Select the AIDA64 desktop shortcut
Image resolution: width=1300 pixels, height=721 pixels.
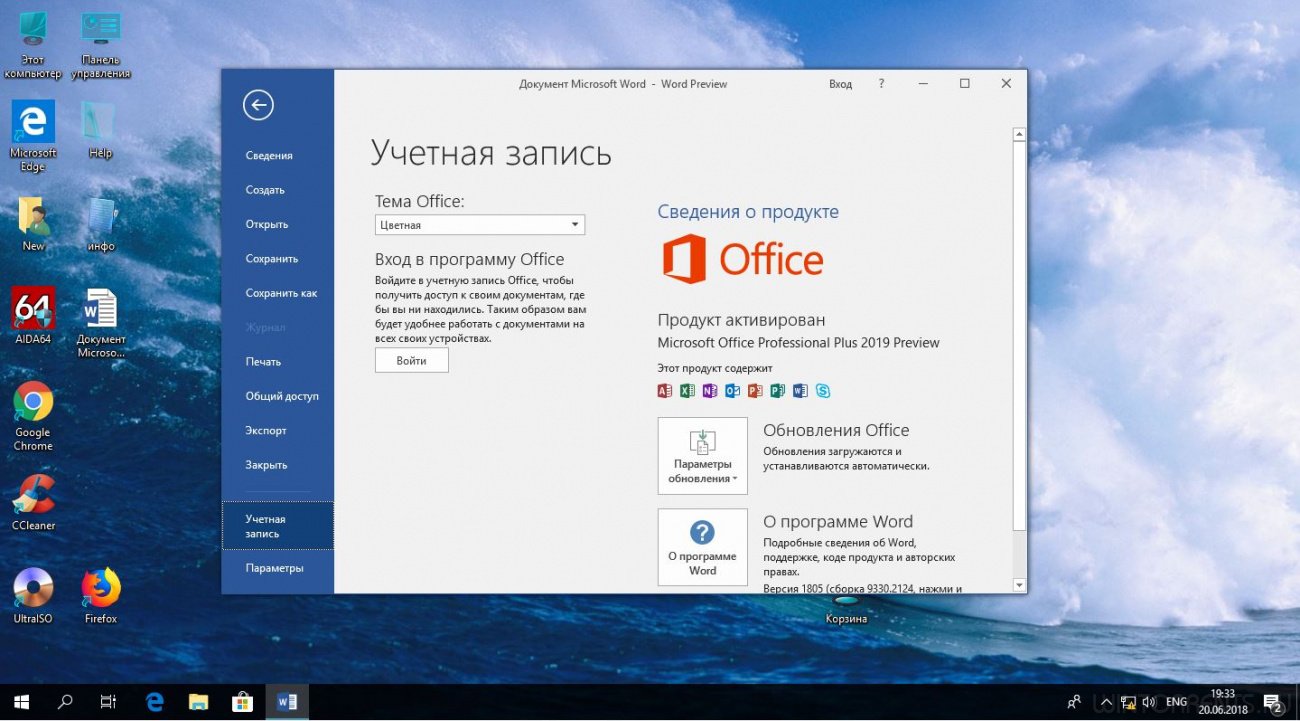(33, 316)
